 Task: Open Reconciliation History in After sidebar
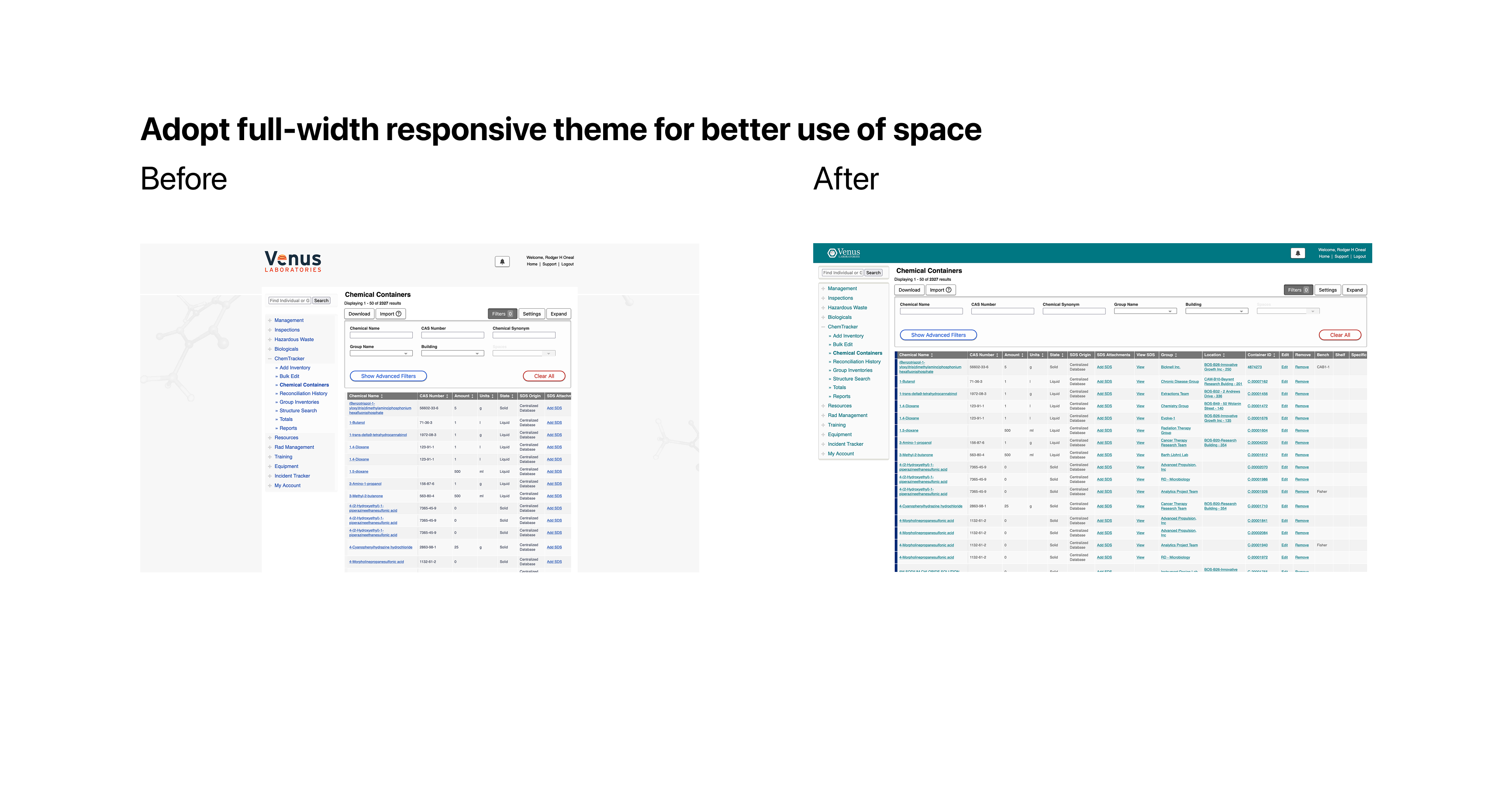coord(856,362)
